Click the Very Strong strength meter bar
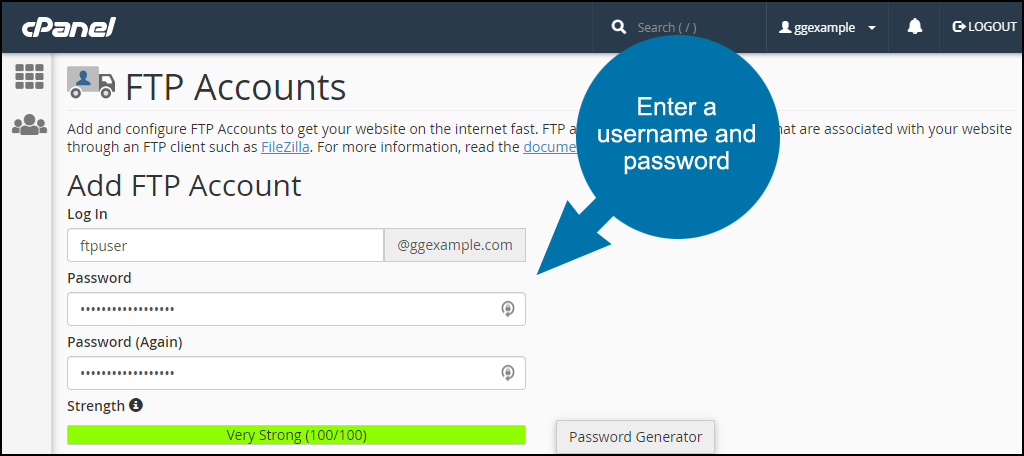Screen dimensions: 1024x456 pyautogui.click(x=296, y=435)
